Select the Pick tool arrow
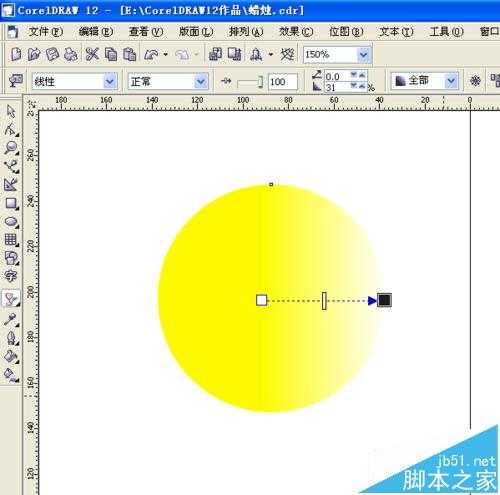This screenshot has height=495, width=500. click(x=11, y=111)
